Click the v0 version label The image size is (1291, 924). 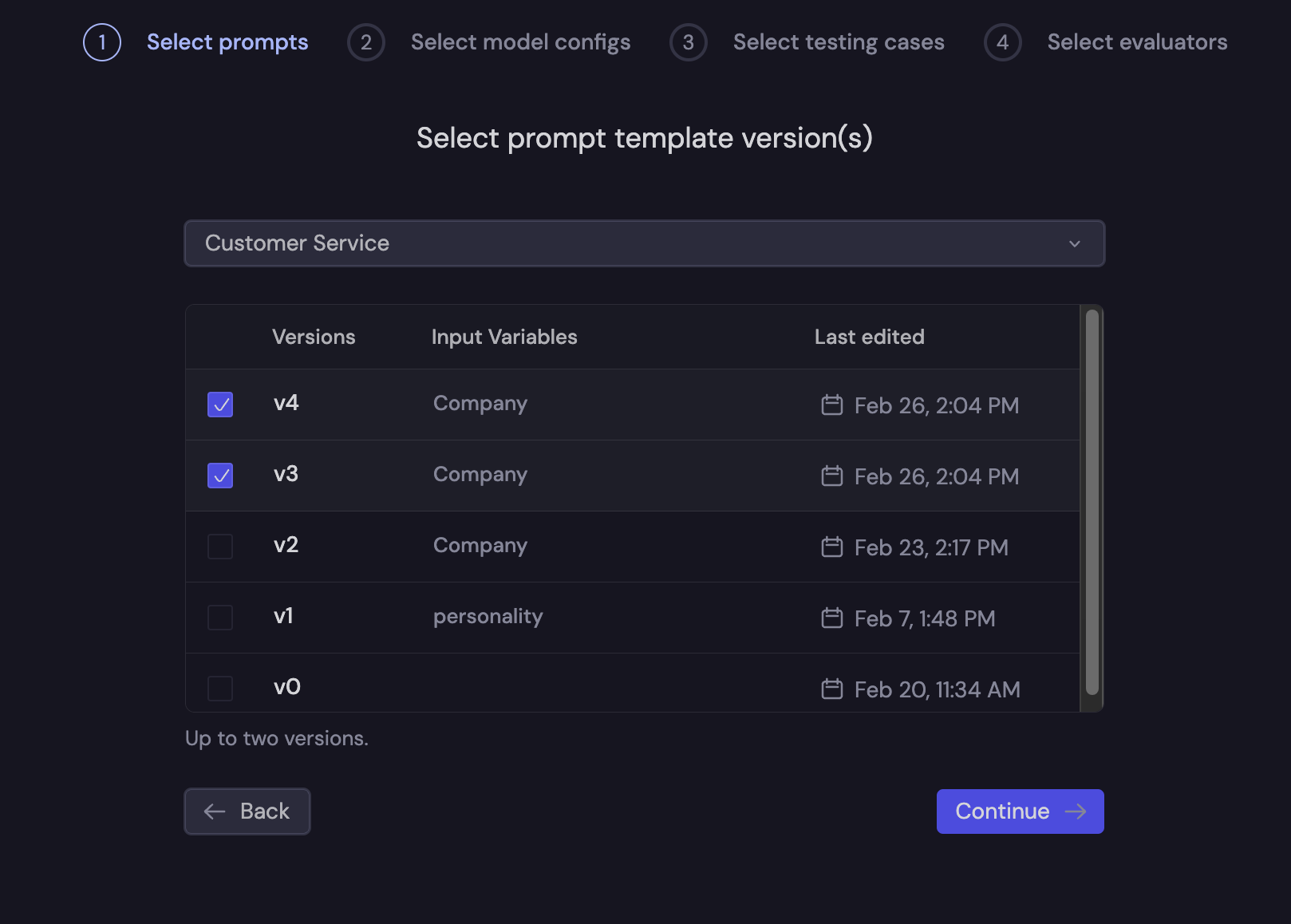tap(287, 687)
